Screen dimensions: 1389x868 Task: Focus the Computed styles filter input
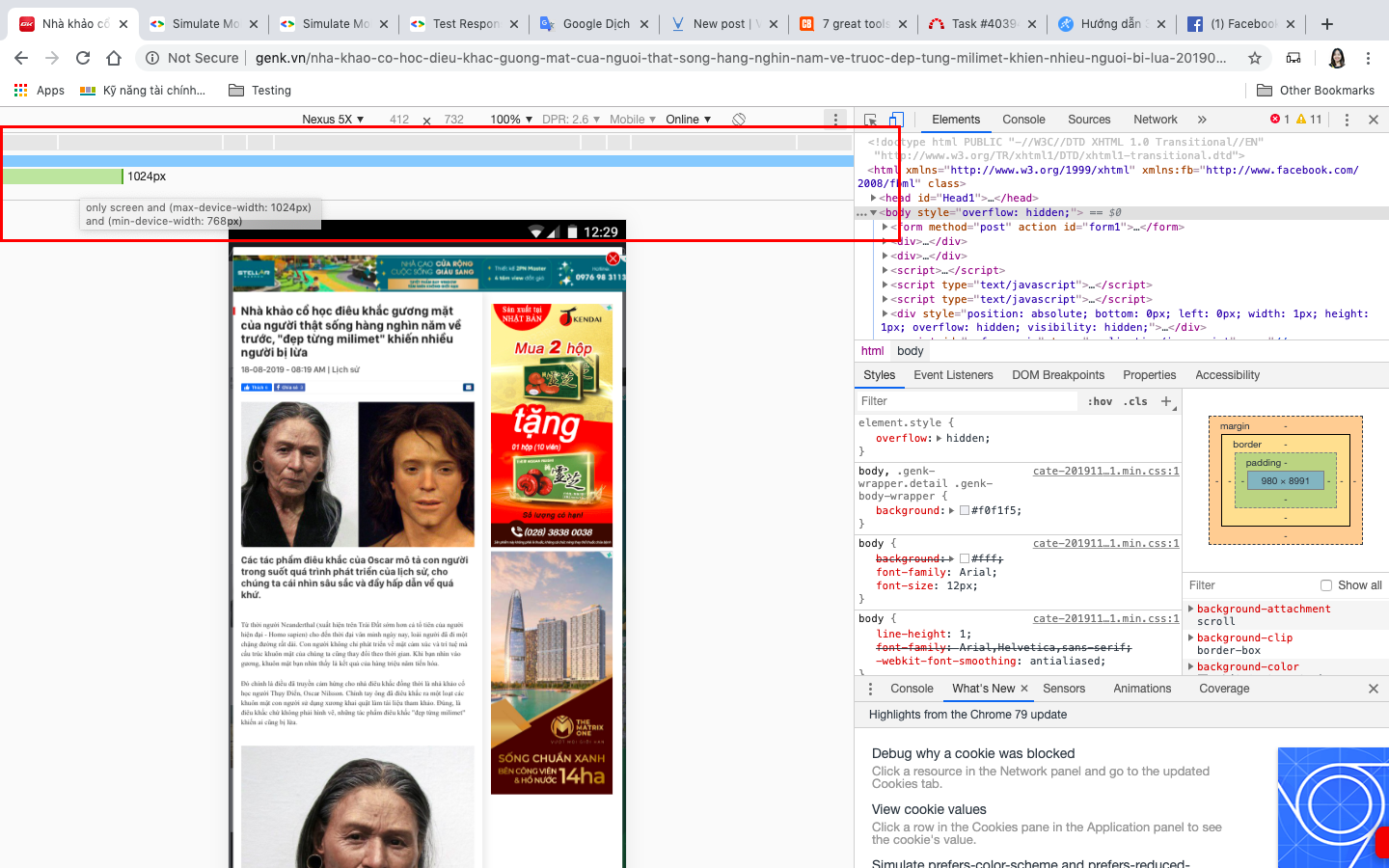tap(1250, 585)
